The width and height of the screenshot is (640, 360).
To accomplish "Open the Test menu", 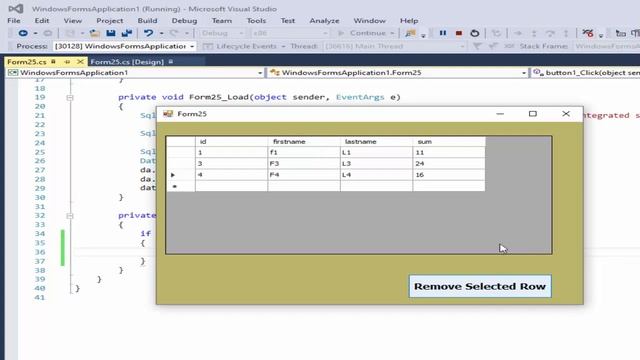I will pyautogui.click(x=287, y=20).
